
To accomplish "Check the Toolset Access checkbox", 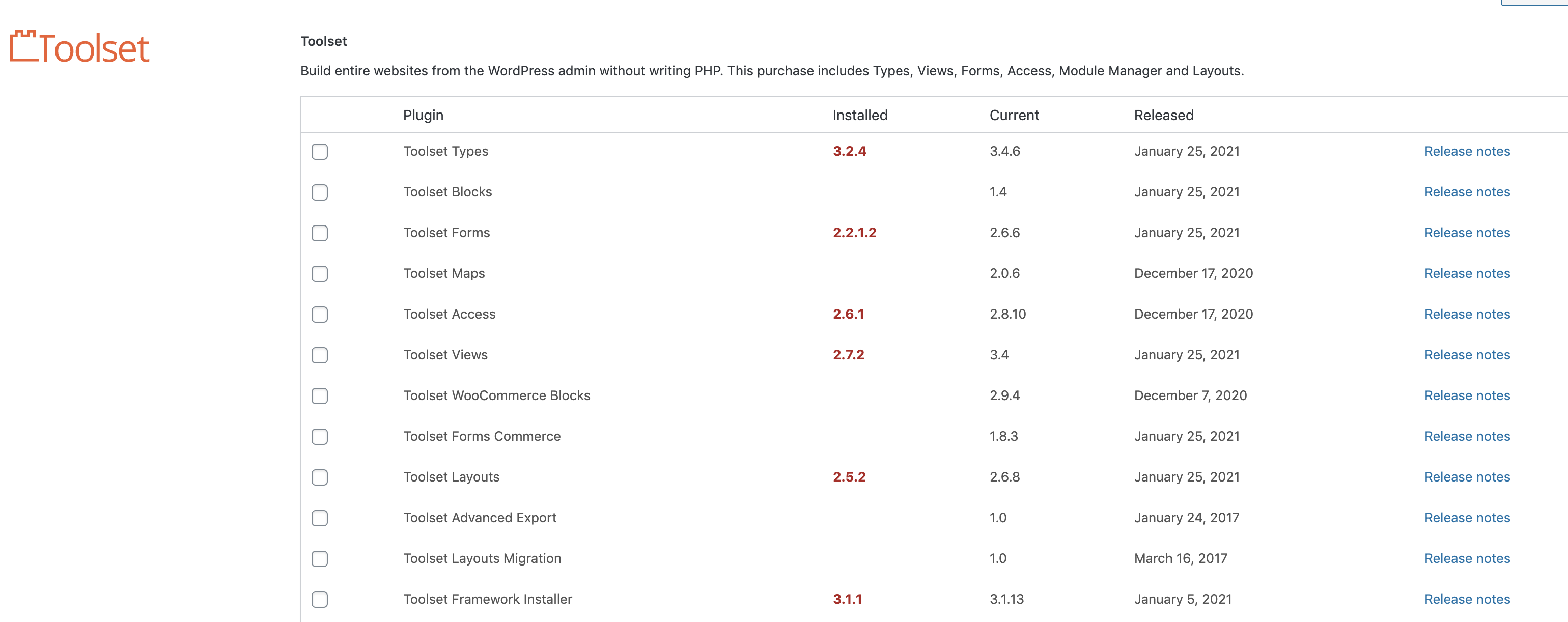I will [x=320, y=315].
